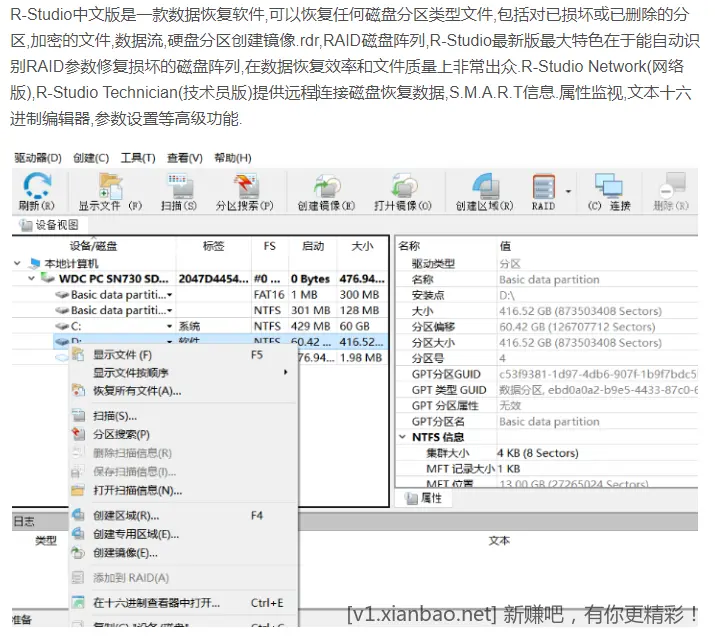
Task: Click the Refresh (刷新) toolbar icon
Action: tap(37, 191)
